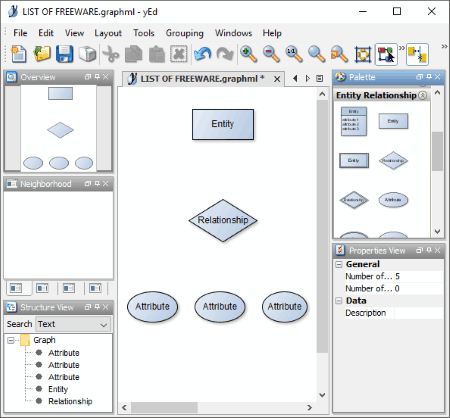The width and height of the screenshot is (450, 418).
Task: Open the Search Text dropdown in Structure View
Action: [73, 324]
